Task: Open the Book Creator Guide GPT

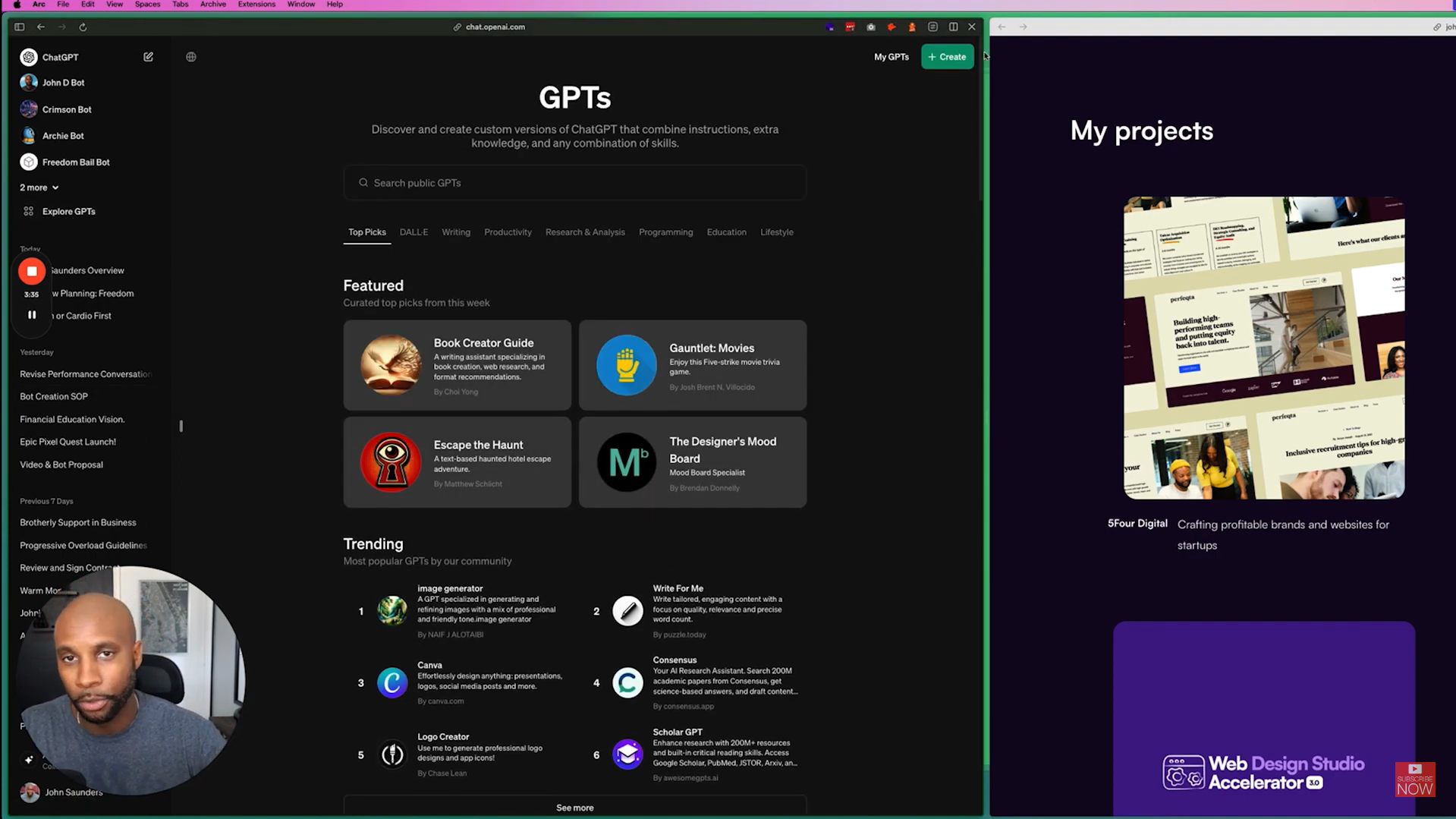Action: click(x=457, y=365)
